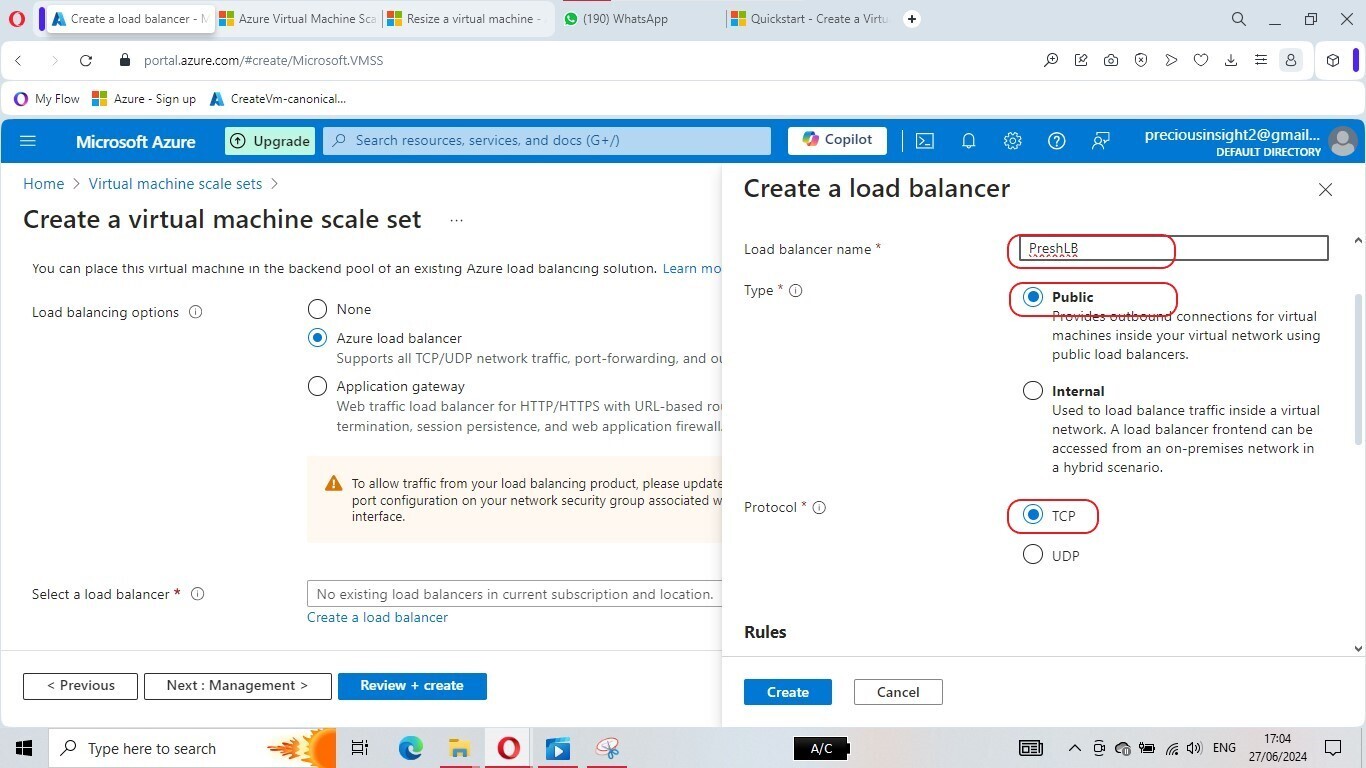Open Azure portal settings gear
This screenshot has width=1366, height=768.
point(1012,141)
